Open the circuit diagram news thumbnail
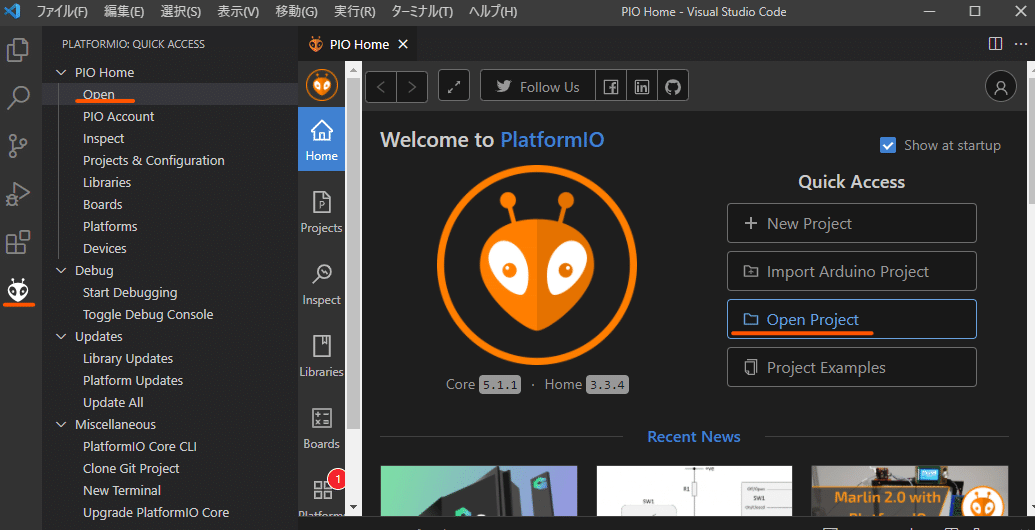This screenshot has height=530, width=1035. 694,491
